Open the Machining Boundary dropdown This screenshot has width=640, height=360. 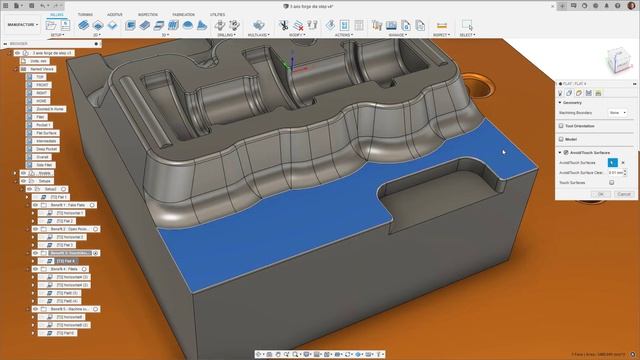click(x=617, y=113)
